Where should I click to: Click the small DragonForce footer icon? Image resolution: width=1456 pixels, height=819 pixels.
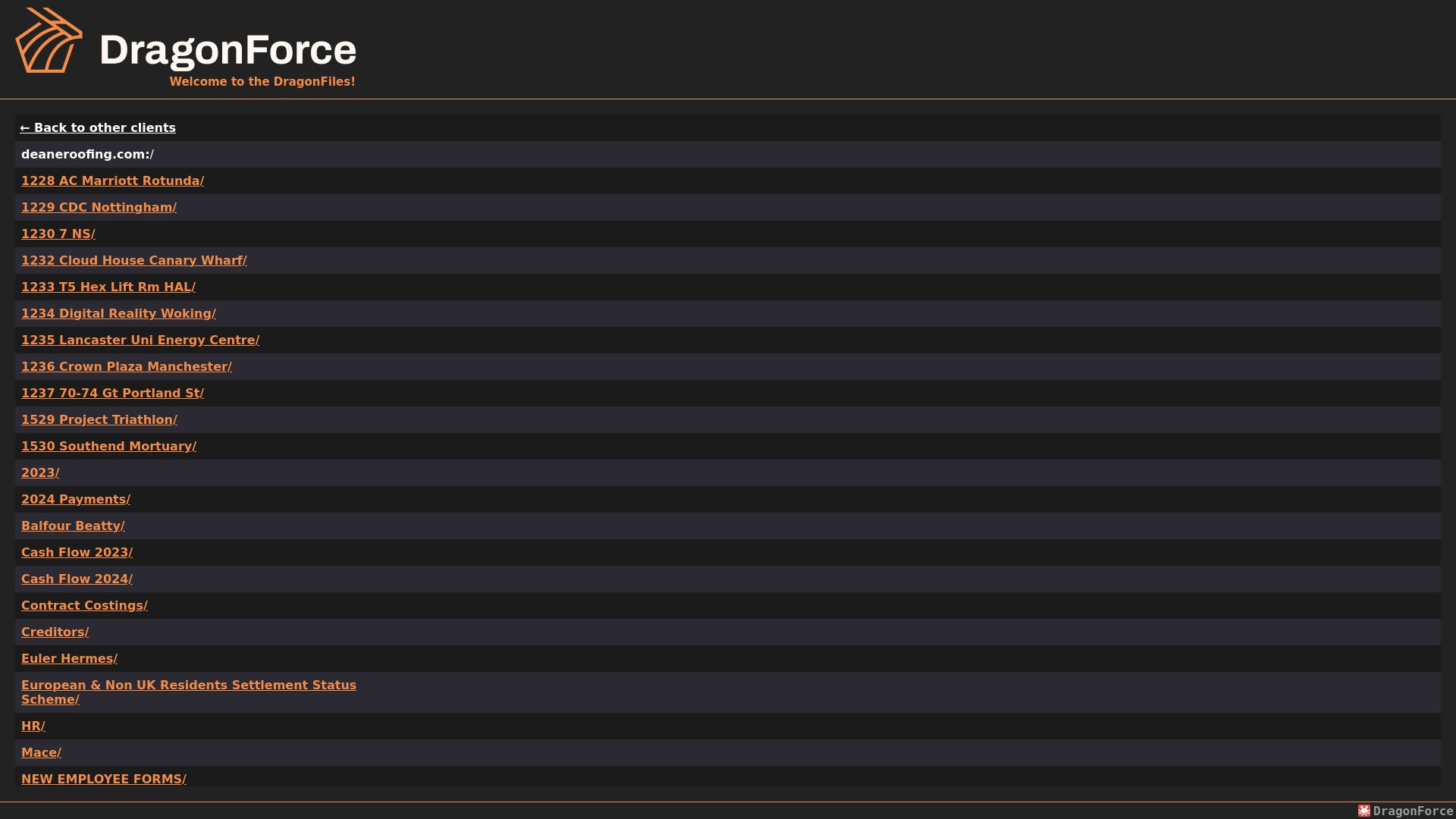point(1364,811)
